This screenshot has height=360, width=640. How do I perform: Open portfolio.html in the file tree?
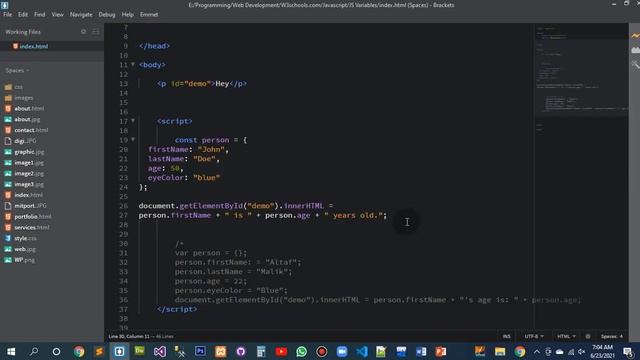[x=33, y=217]
